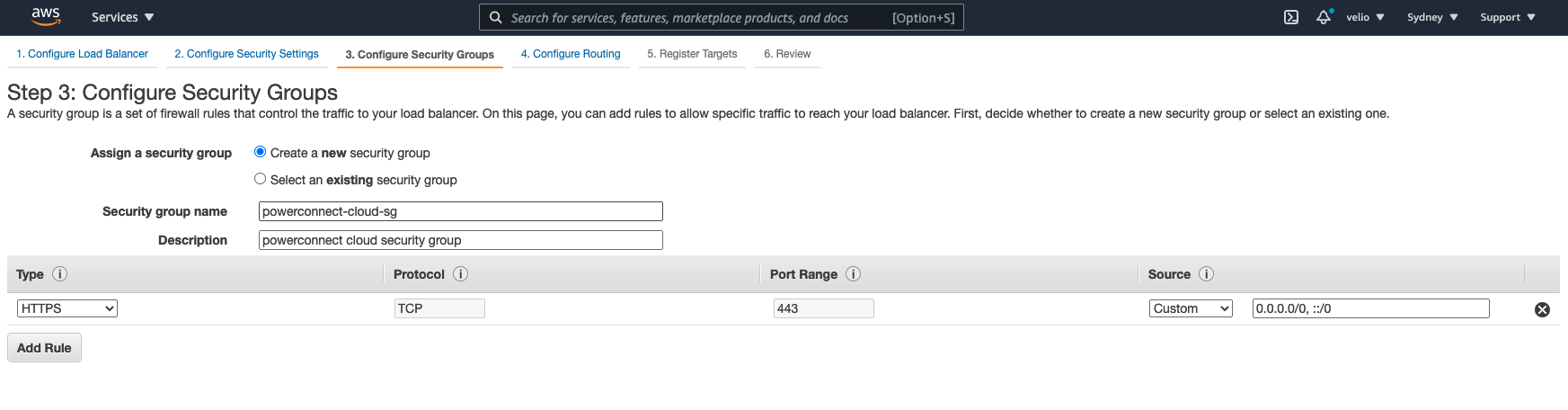The height and width of the screenshot is (410, 1568).
Task: Click the Port Range info icon
Action: point(853,274)
